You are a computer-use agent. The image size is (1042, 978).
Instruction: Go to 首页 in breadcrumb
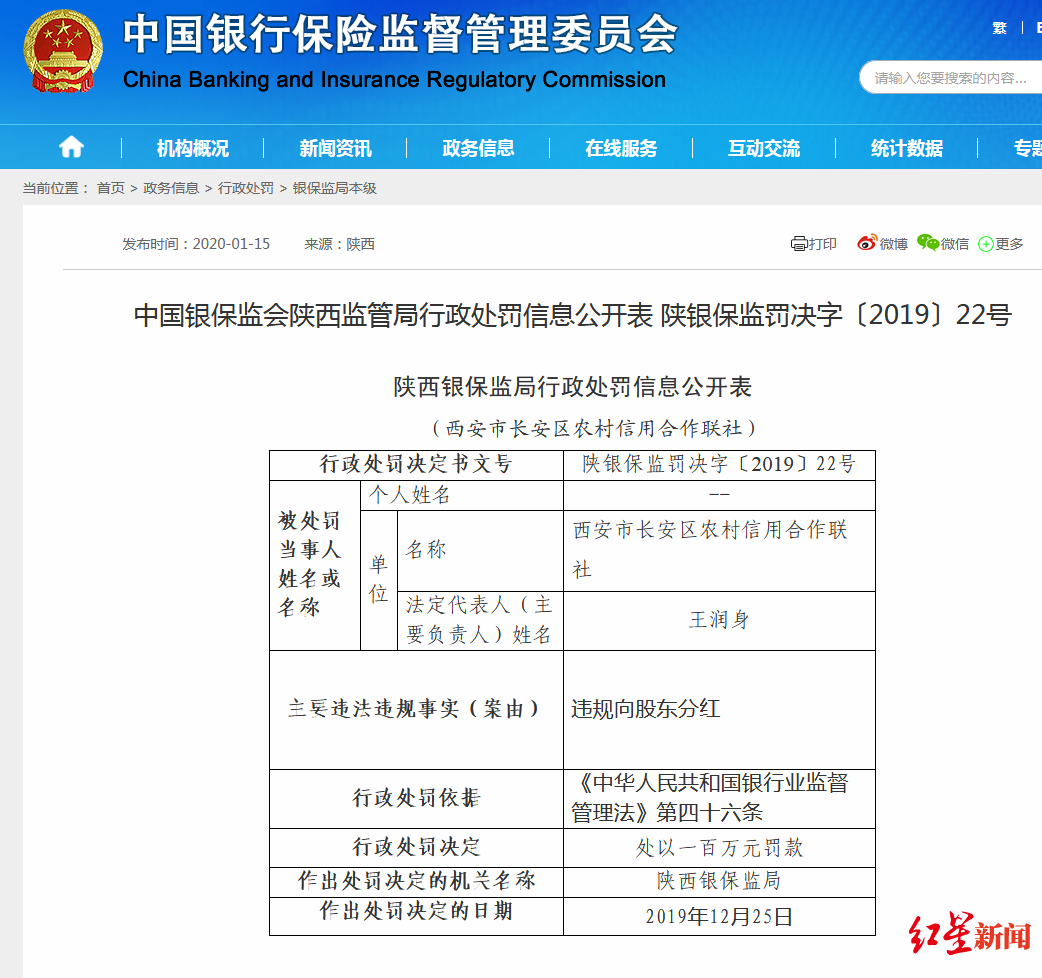point(110,188)
